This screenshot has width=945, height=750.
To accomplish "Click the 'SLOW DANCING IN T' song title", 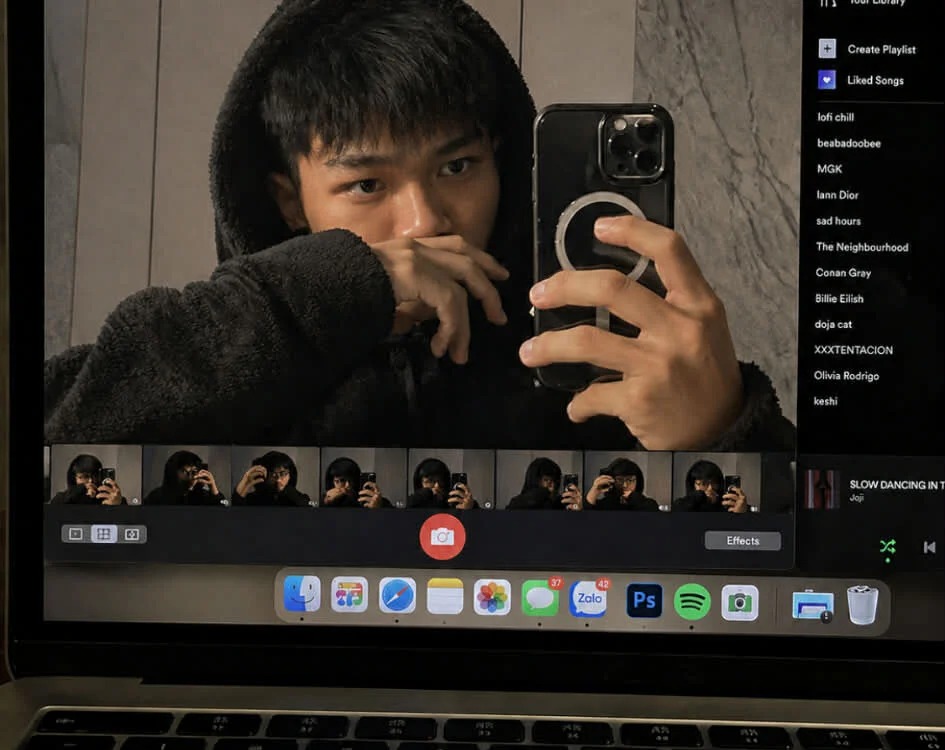I will (x=897, y=485).
